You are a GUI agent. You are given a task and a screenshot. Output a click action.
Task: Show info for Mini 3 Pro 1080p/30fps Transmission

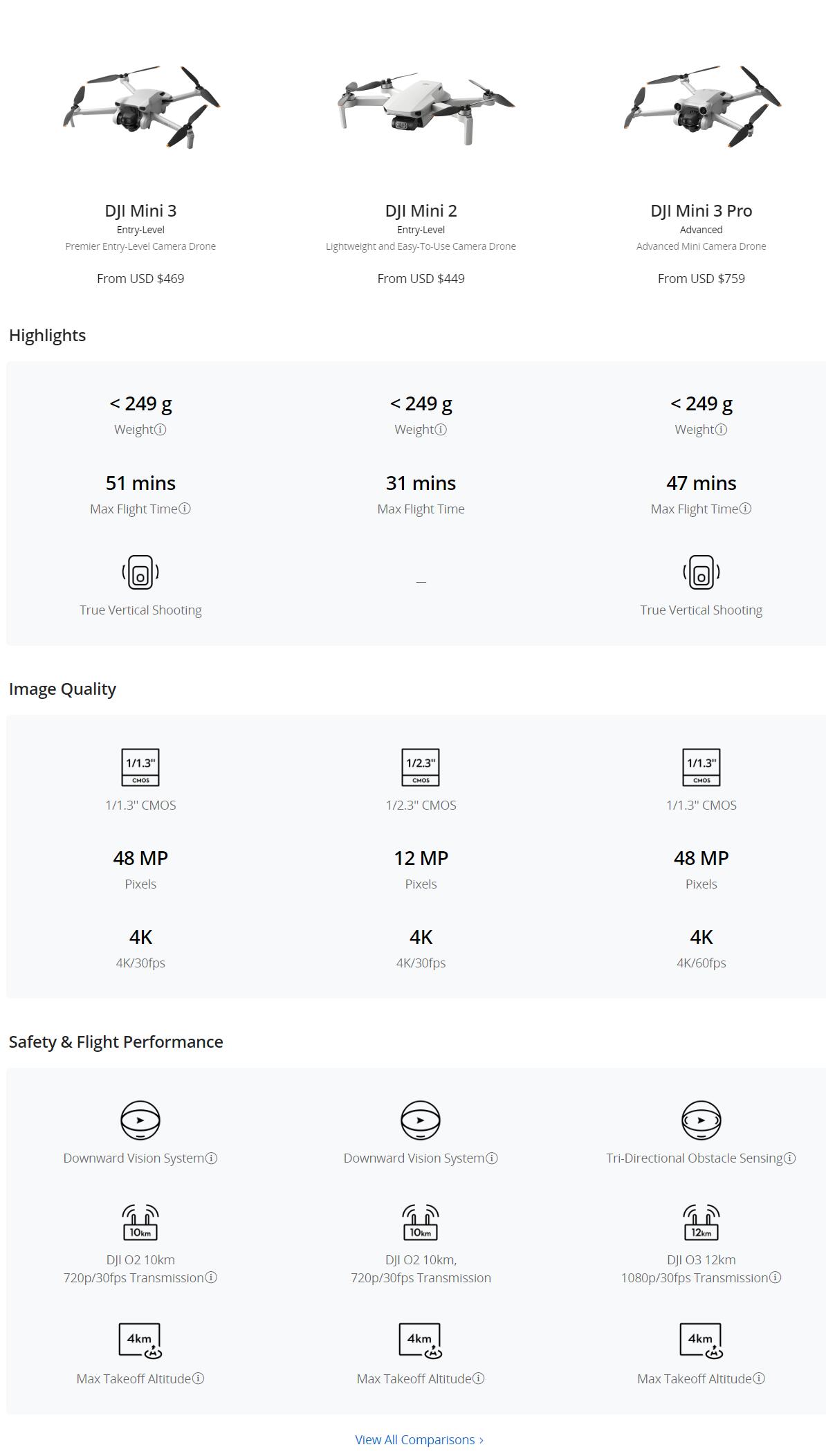[x=775, y=1277]
